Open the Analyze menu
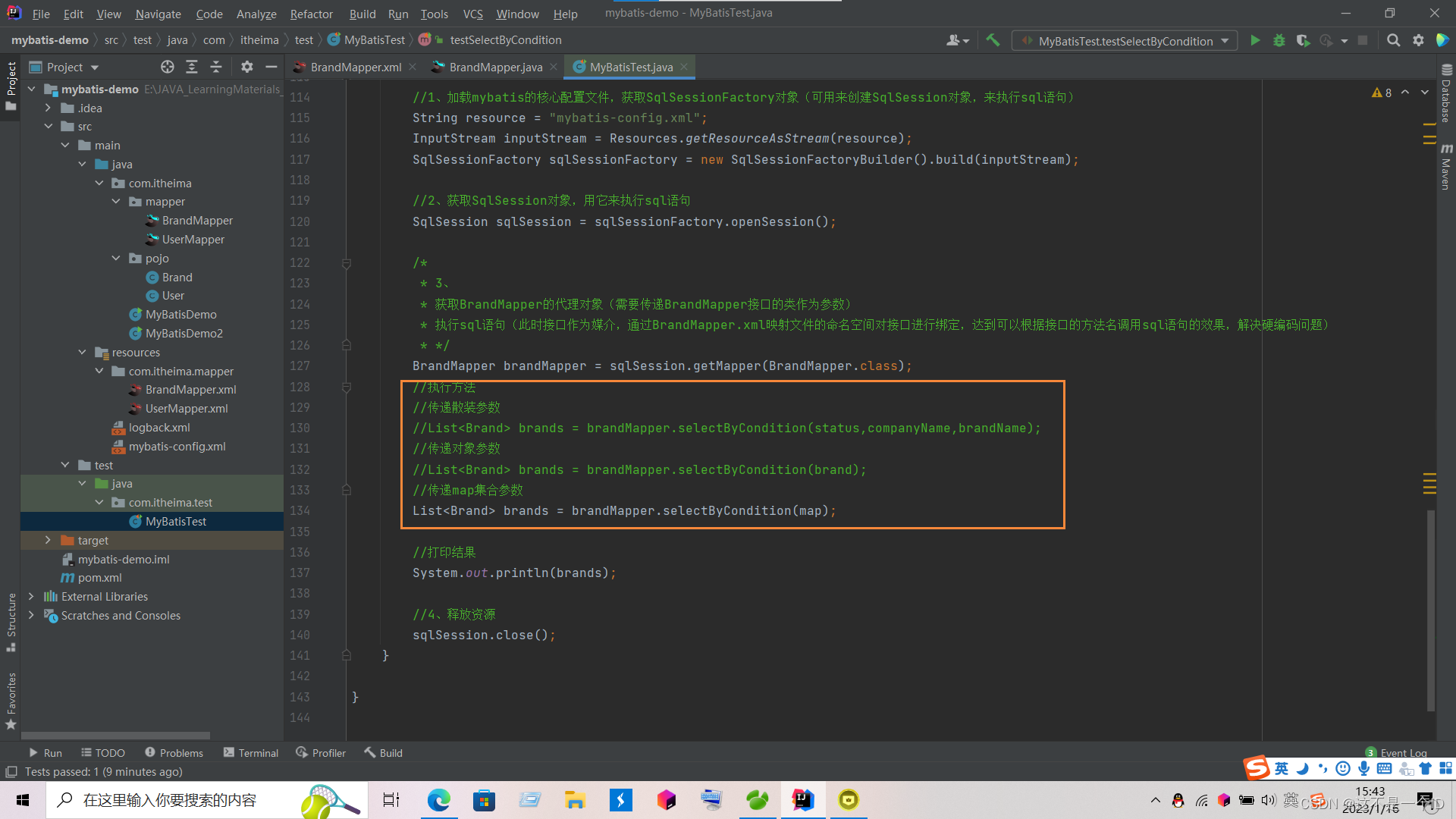 [256, 14]
